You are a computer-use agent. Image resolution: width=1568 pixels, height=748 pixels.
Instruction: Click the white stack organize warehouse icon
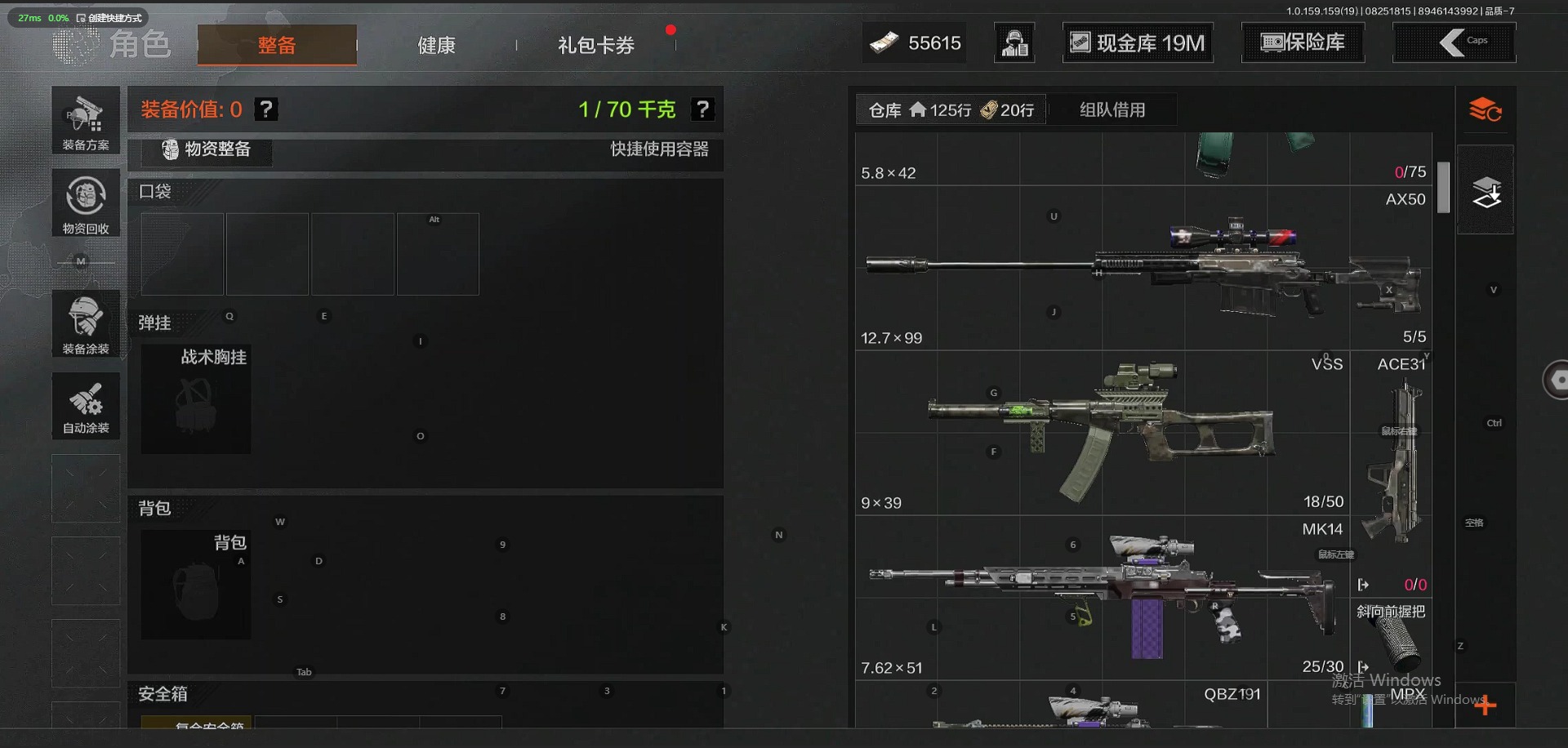coord(1486,191)
